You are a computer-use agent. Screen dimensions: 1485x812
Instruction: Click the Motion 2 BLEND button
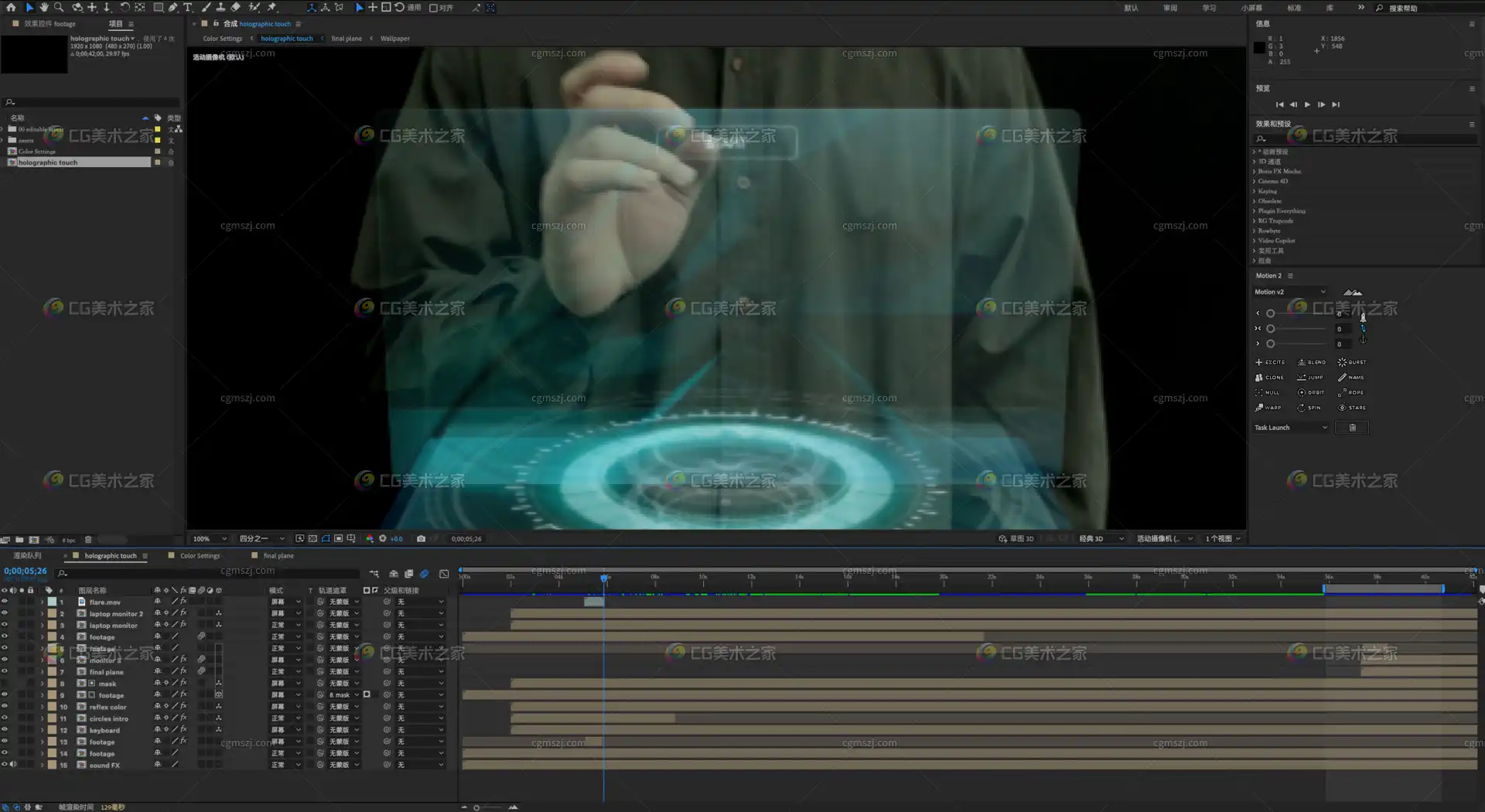[1312, 362]
